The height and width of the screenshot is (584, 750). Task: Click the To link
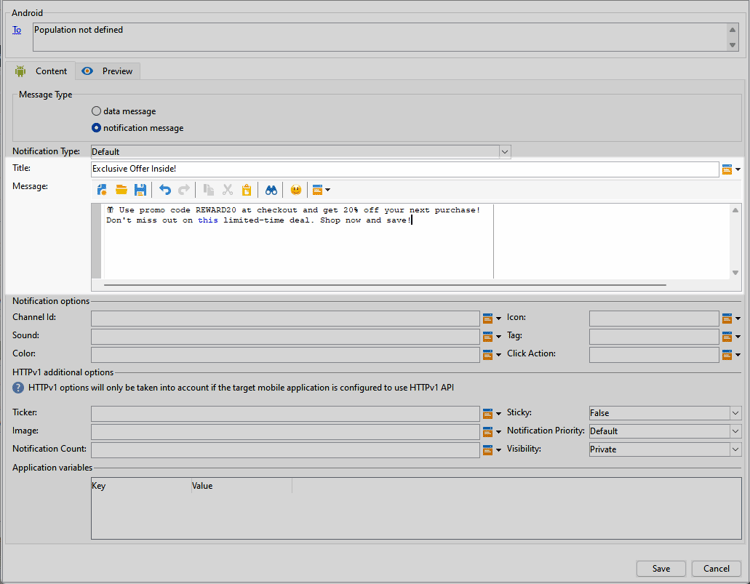point(17,30)
